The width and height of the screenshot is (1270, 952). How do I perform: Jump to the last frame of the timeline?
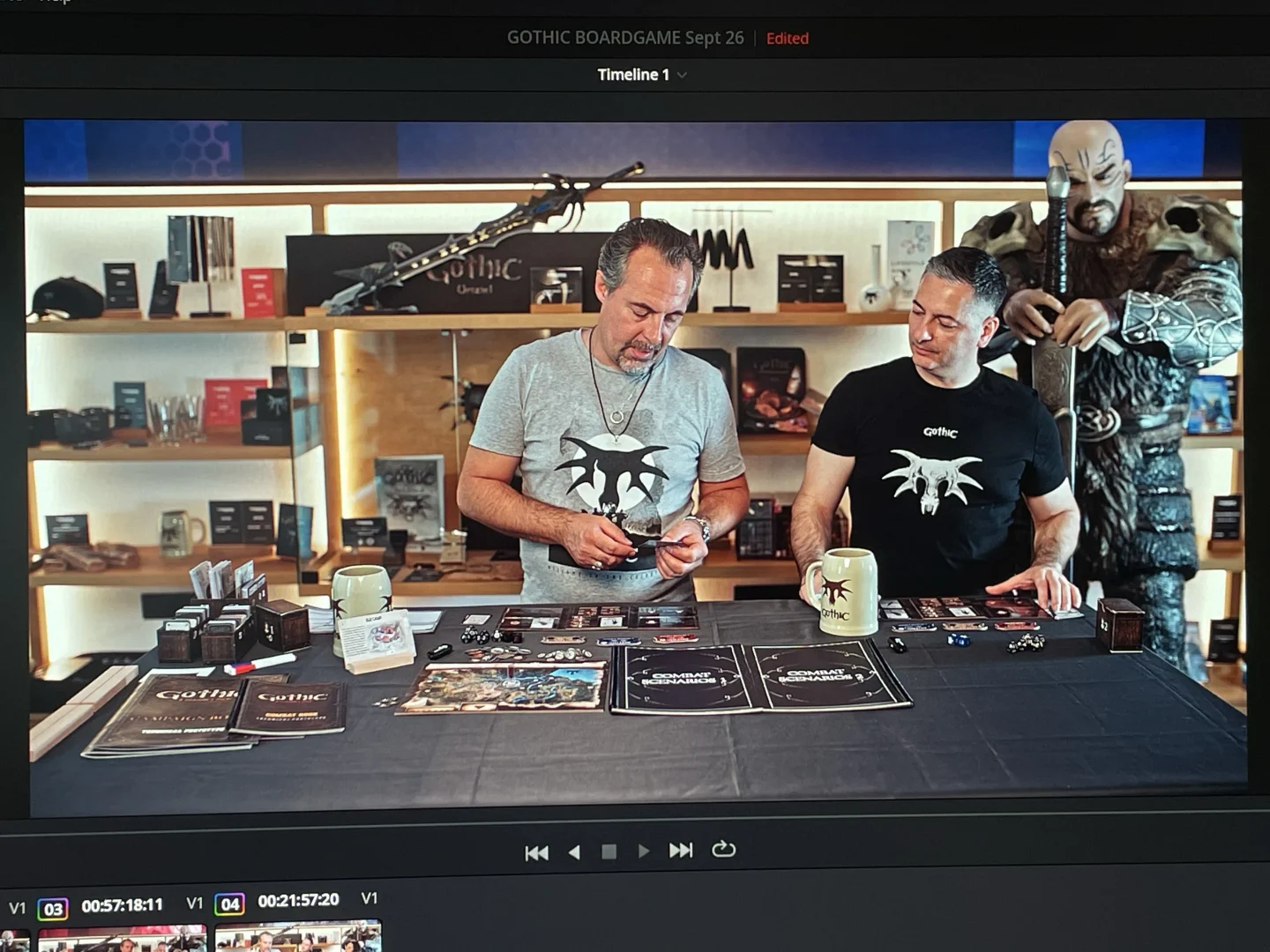681,850
